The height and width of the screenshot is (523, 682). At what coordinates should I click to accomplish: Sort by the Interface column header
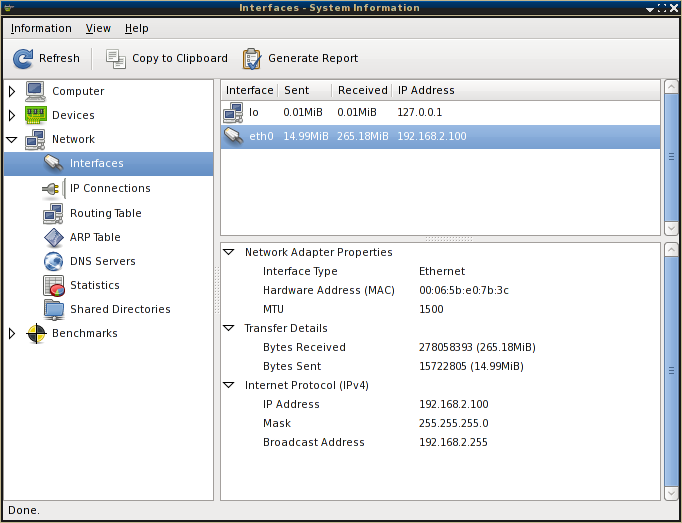point(250,91)
